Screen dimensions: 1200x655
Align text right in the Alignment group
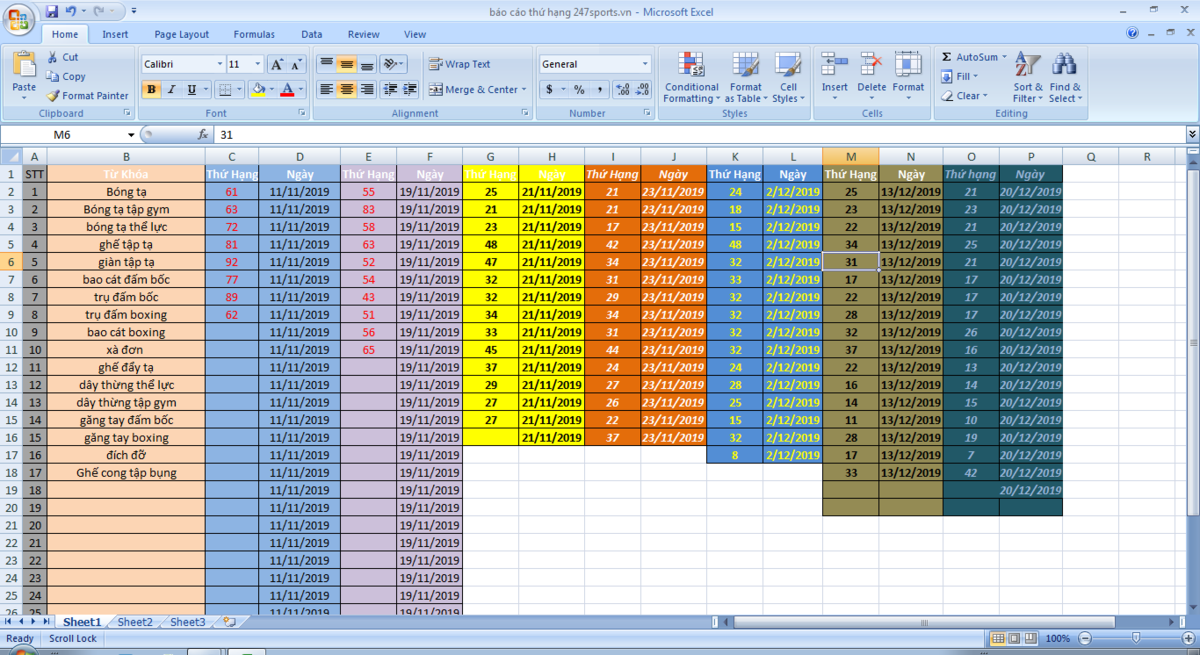coord(367,89)
